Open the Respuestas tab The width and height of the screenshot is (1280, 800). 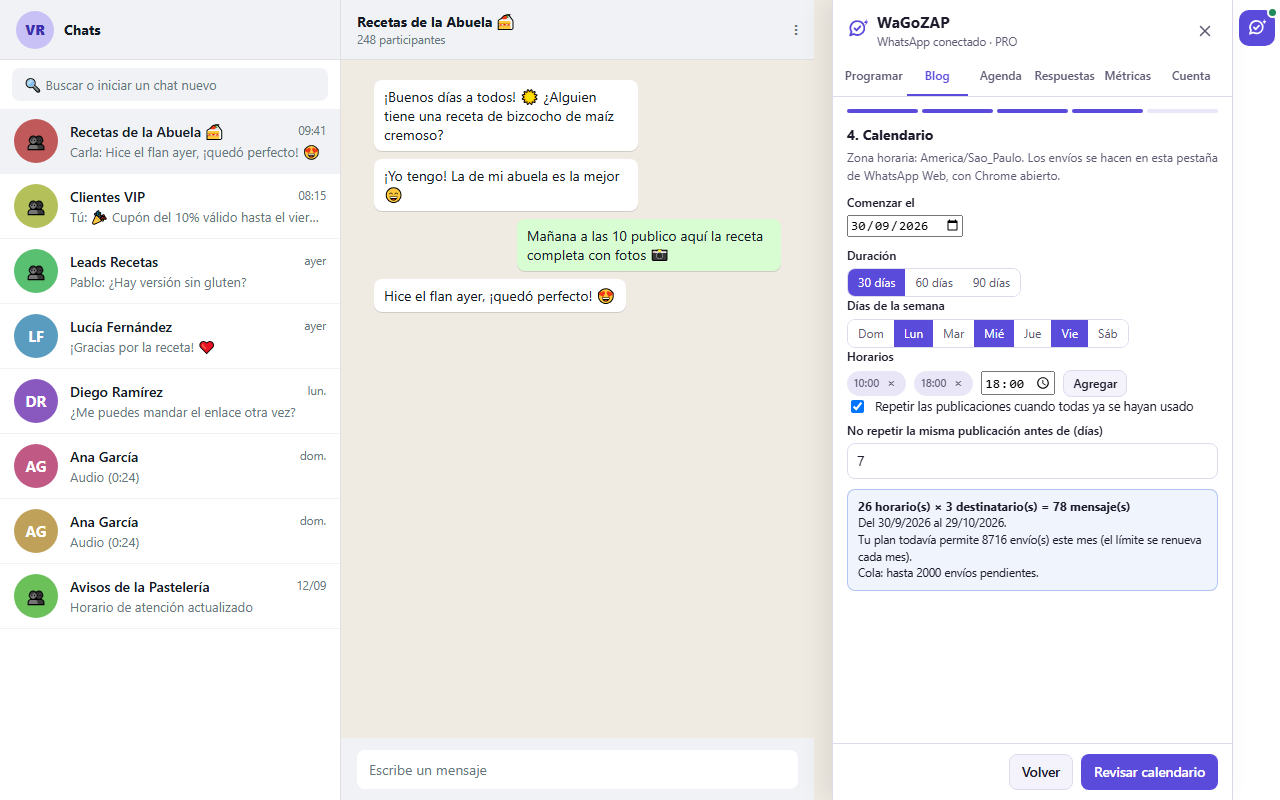point(1064,76)
